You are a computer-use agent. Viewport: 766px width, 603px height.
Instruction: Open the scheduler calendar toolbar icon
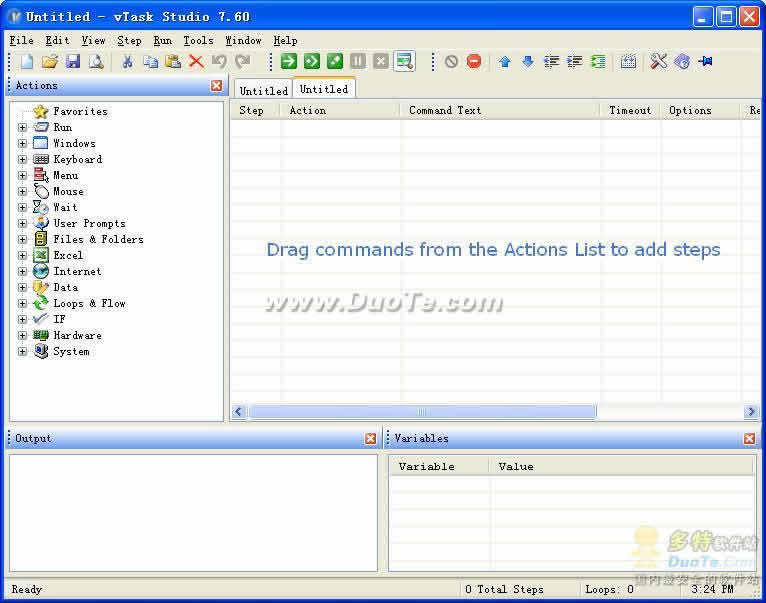[628, 62]
